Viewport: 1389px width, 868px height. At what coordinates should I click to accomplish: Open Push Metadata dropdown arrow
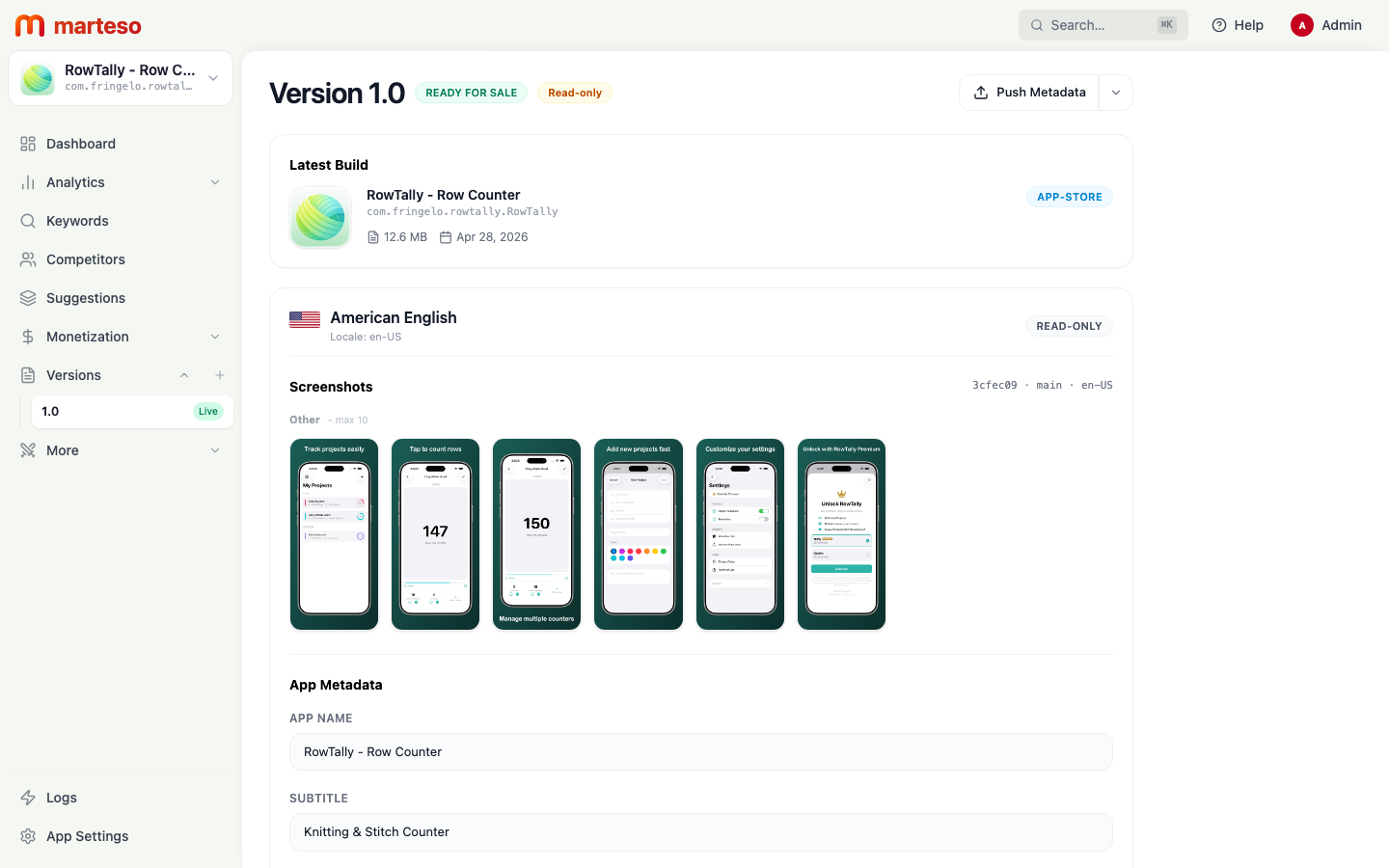(1116, 93)
